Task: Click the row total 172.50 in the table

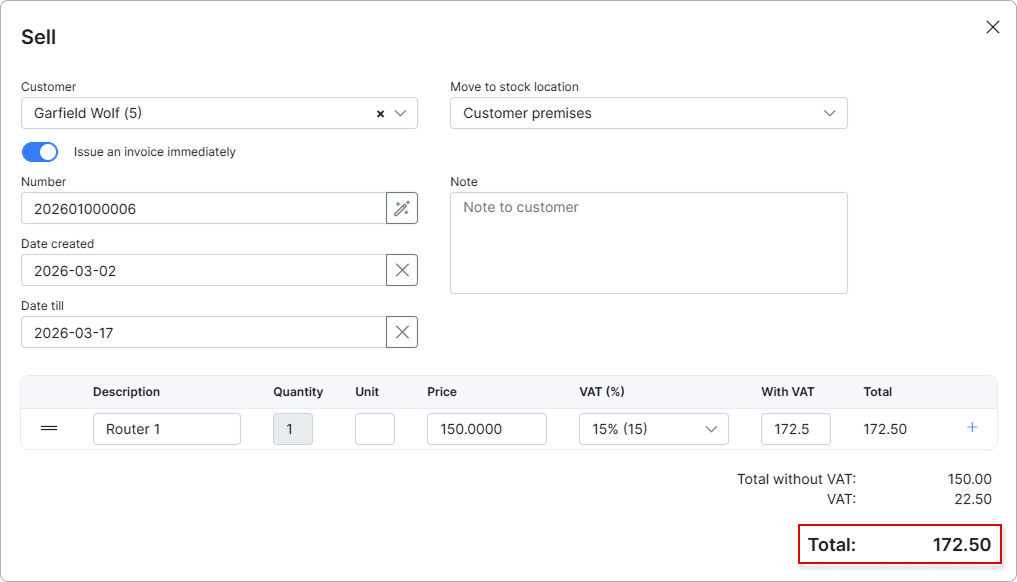Action: click(x=885, y=429)
